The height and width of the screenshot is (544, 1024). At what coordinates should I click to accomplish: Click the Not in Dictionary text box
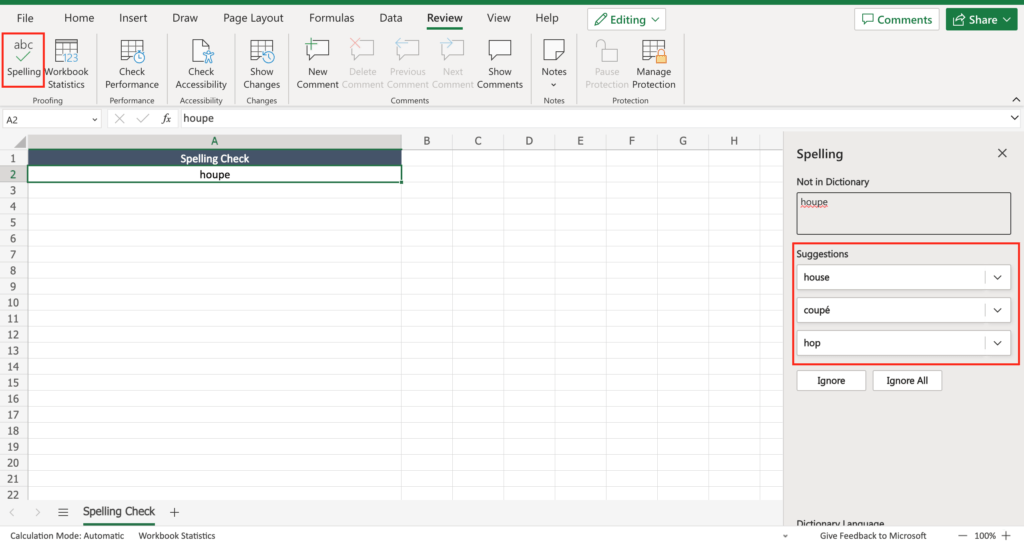pyautogui.click(x=903, y=214)
